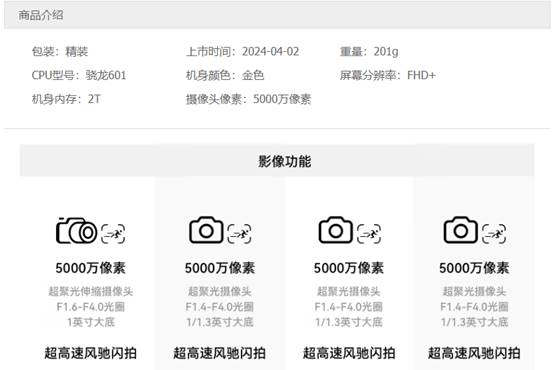Select the 摄像头像素：5000万像素 specification
The height and width of the screenshot is (370, 554).
[248, 99]
